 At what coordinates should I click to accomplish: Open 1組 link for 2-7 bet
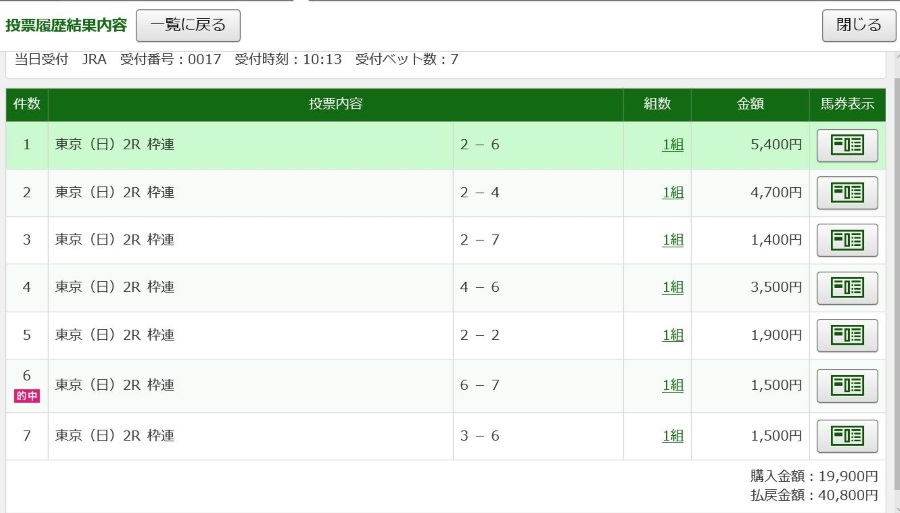tap(673, 240)
